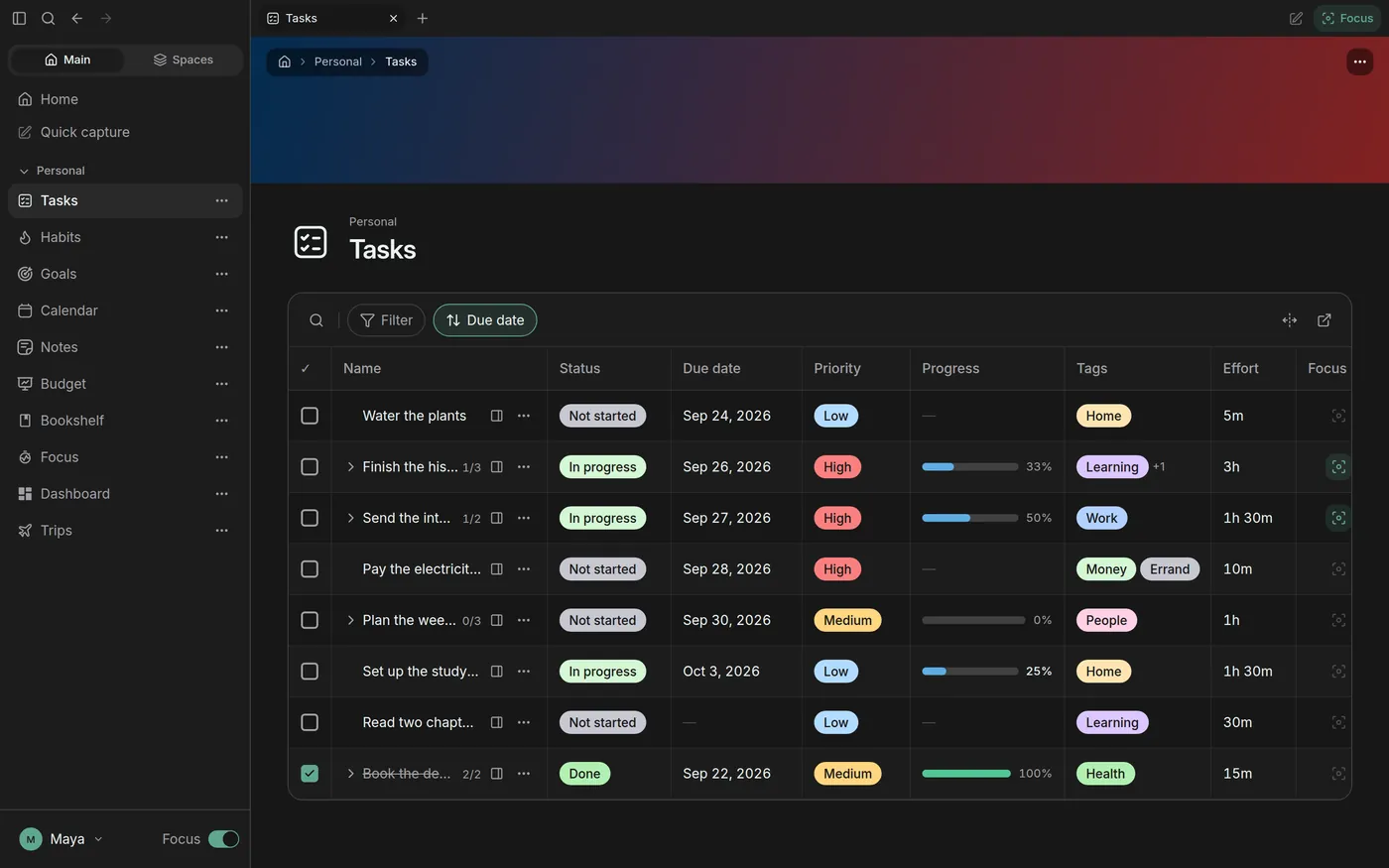Viewport: 1389px width, 868px height.
Task: Go to Personal in the breadcrumb
Action: 337,62
